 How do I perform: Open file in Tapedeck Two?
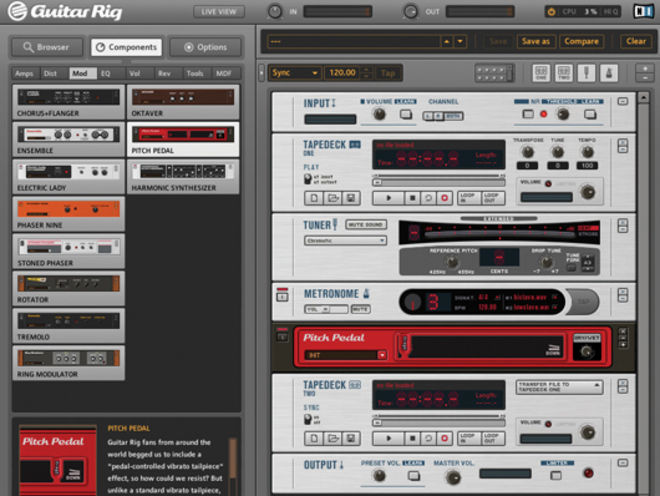pyautogui.click(x=333, y=439)
